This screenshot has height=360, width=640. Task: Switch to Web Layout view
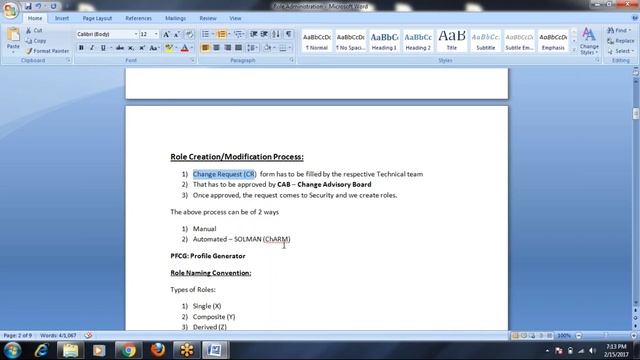point(533,336)
